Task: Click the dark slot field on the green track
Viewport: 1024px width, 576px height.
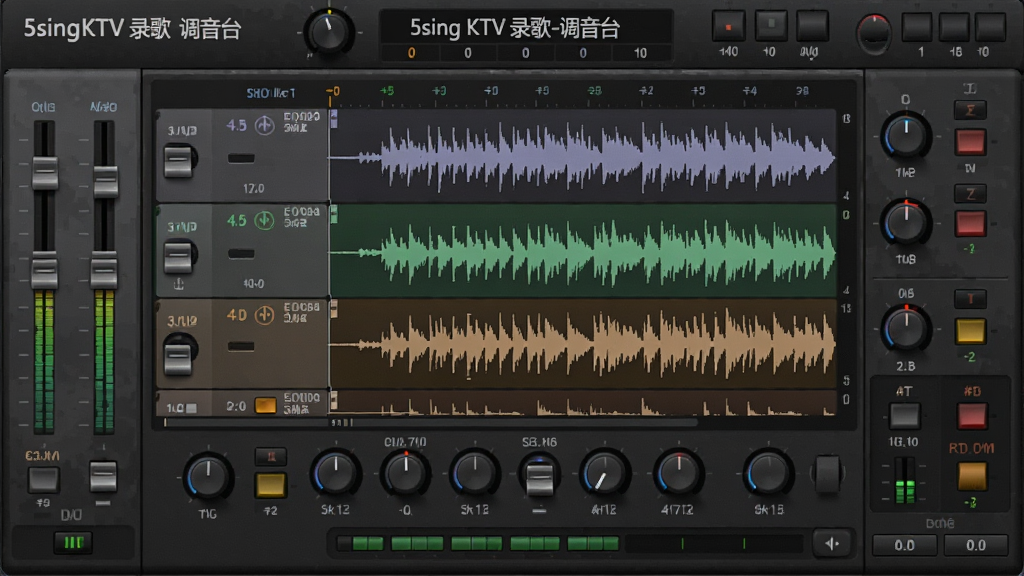Action: (241, 253)
